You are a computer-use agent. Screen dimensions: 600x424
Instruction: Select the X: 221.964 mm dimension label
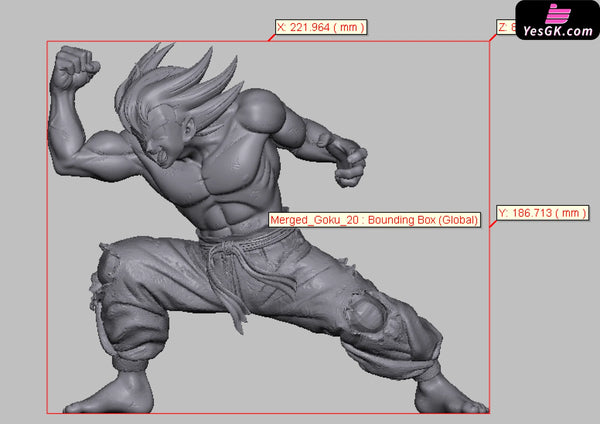point(320,27)
